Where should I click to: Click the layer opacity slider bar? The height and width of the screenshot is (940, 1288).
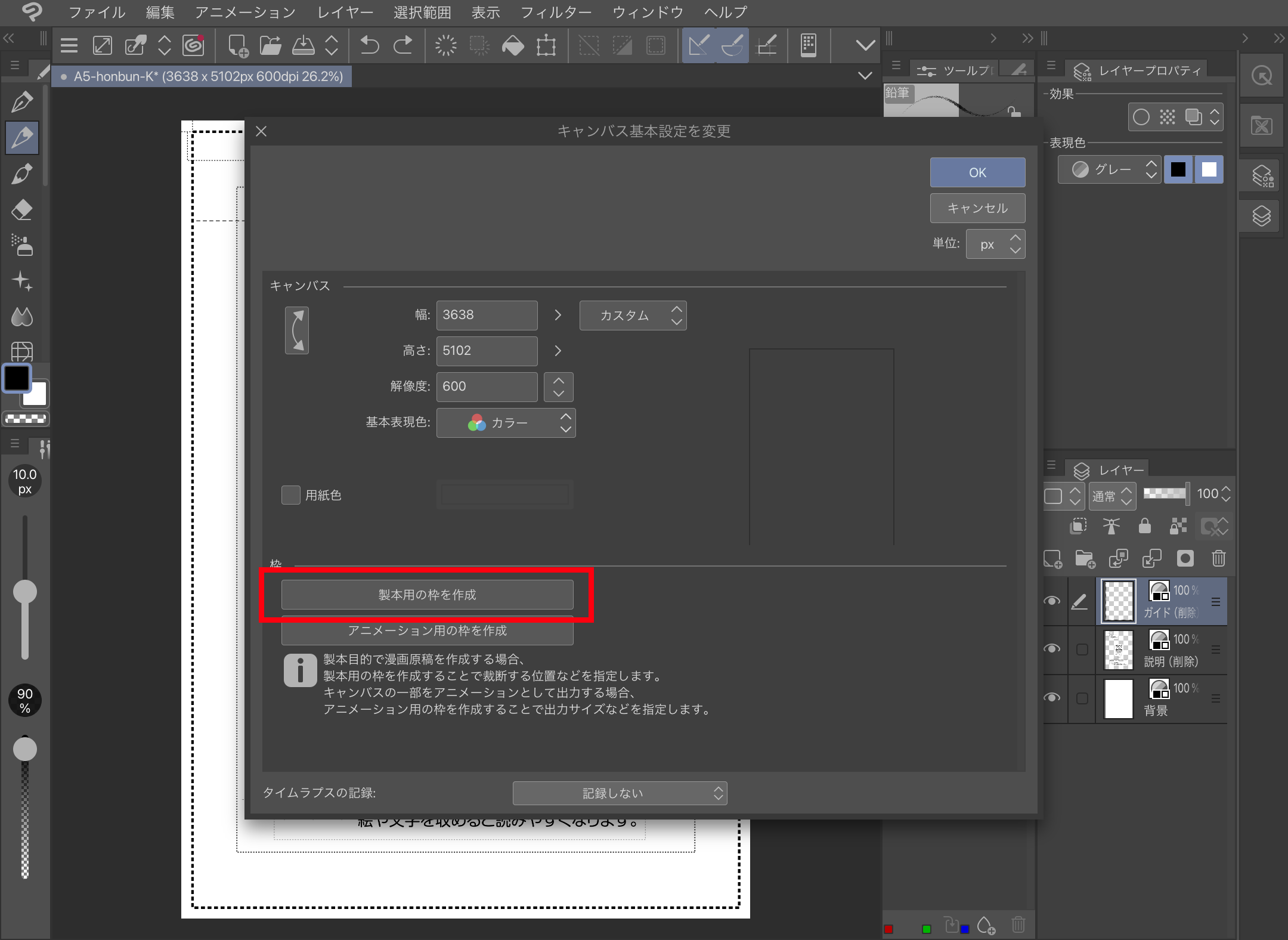pyautogui.click(x=1165, y=493)
